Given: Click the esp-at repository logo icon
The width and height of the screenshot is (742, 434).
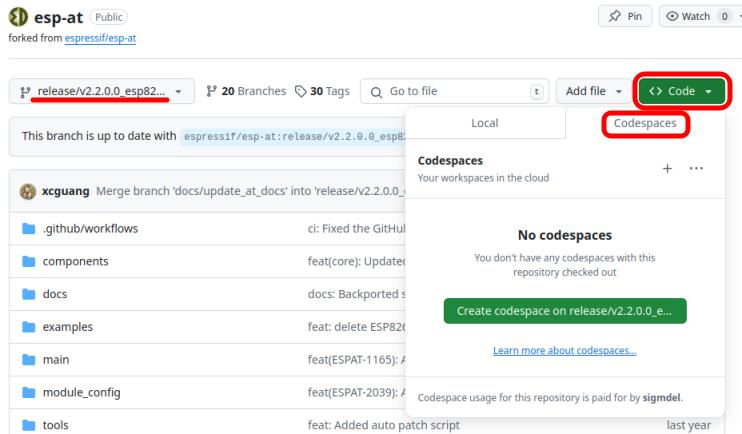Looking at the screenshot, I should tap(17, 18).
